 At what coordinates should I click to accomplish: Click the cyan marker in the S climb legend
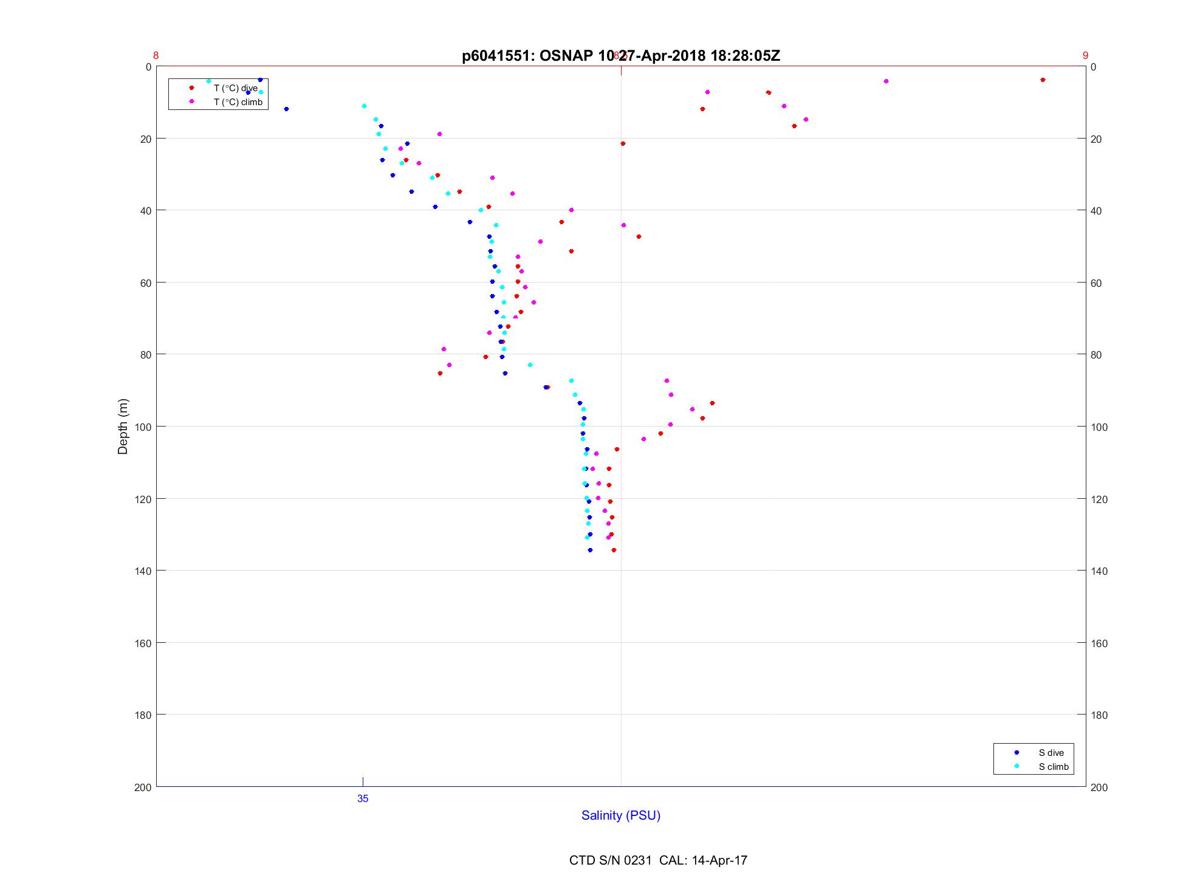coord(1016,767)
